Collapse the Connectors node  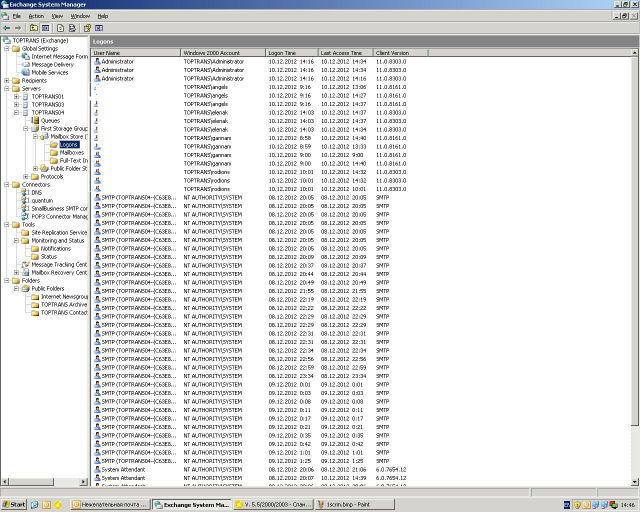7,185
